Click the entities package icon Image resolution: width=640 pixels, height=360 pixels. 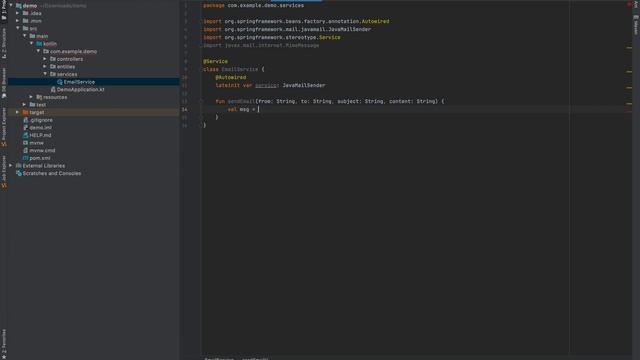(x=53, y=67)
